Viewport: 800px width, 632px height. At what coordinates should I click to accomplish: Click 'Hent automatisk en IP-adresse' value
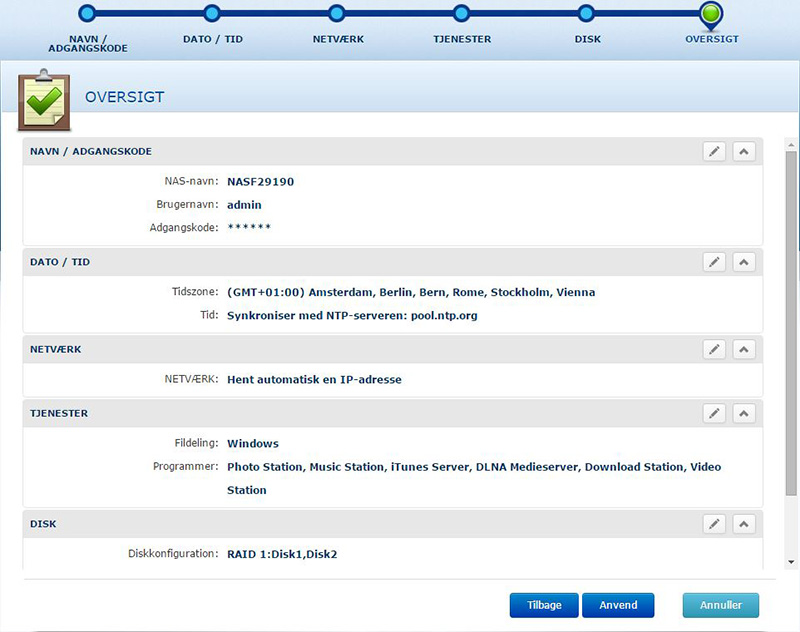(x=314, y=380)
